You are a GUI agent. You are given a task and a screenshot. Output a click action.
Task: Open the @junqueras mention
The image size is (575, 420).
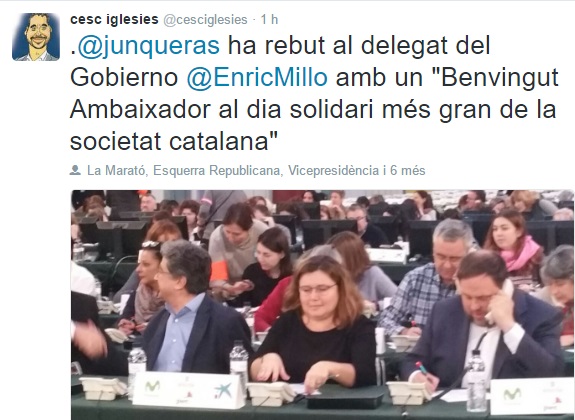(x=149, y=46)
